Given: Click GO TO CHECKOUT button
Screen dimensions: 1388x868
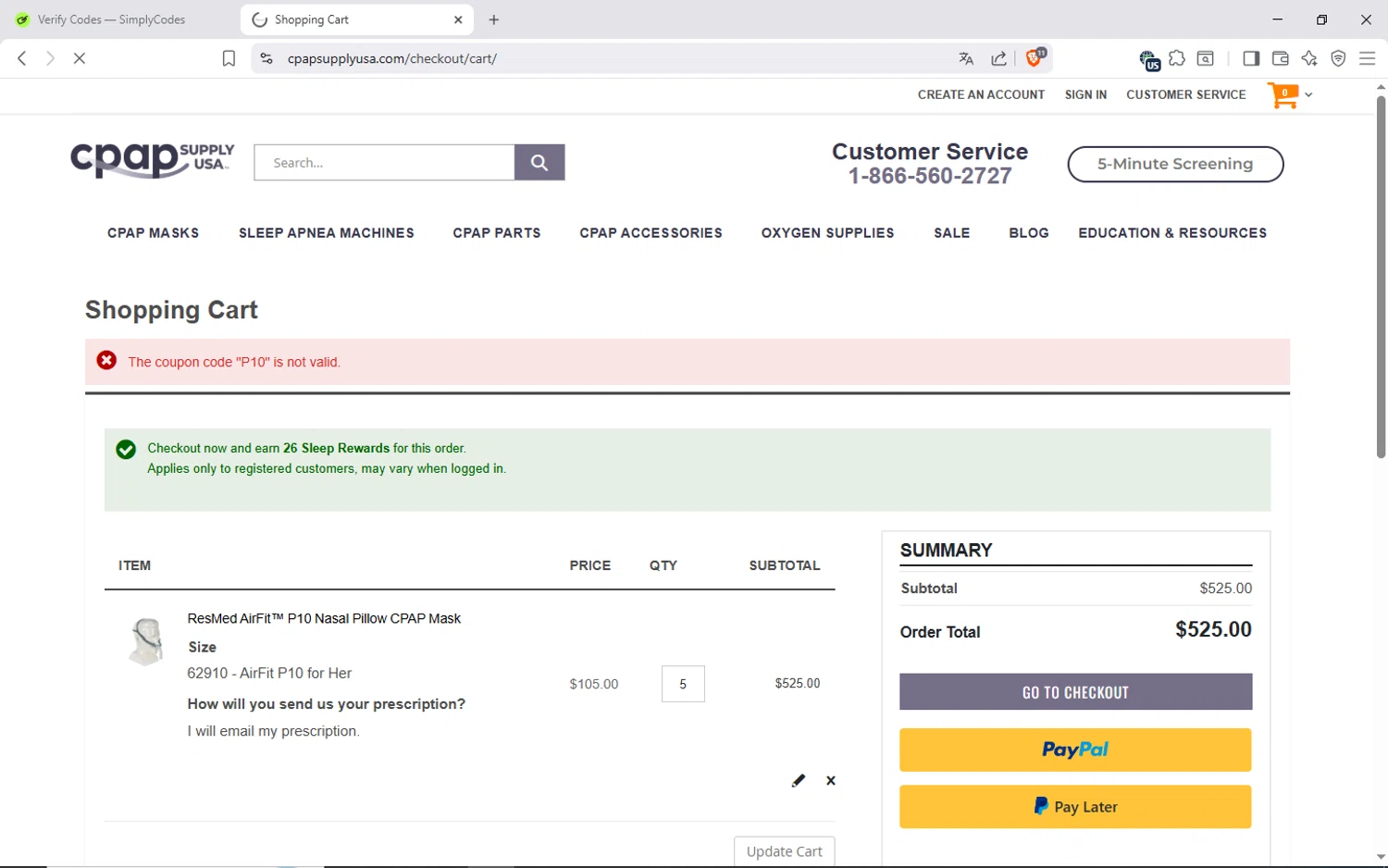Looking at the screenshot, I should click(x=1075, y=692).
